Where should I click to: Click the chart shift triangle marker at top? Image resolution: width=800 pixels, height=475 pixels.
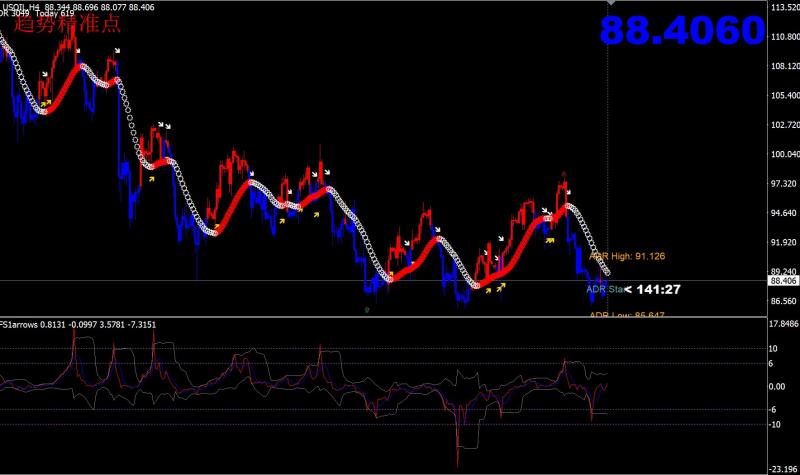coord(611,3)
